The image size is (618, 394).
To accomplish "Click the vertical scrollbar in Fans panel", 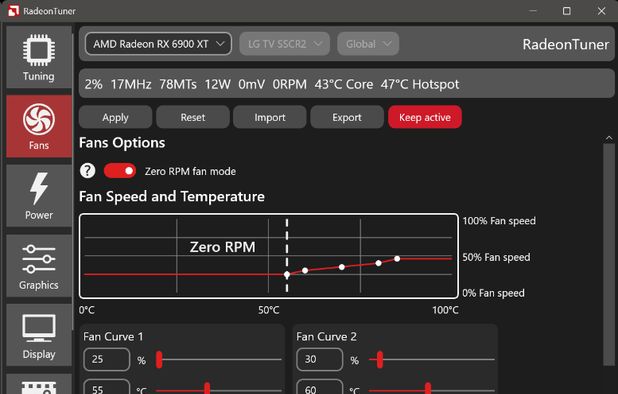I will pos(609,255).
